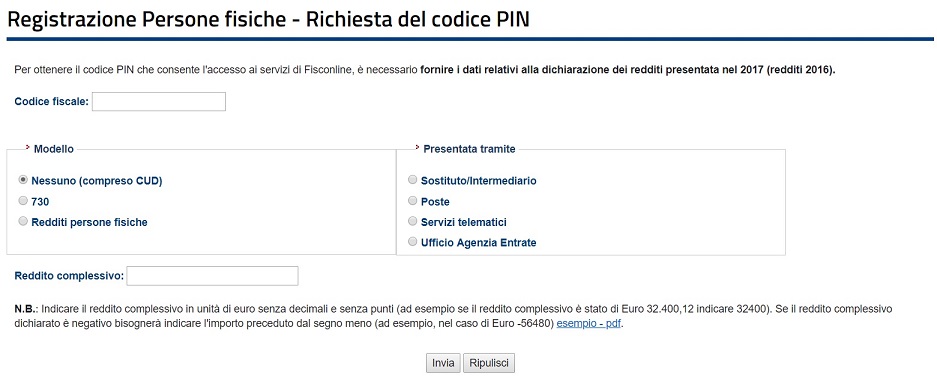Open the esempio - pdf link
The image size is (937, 378).
coord(589,325)
